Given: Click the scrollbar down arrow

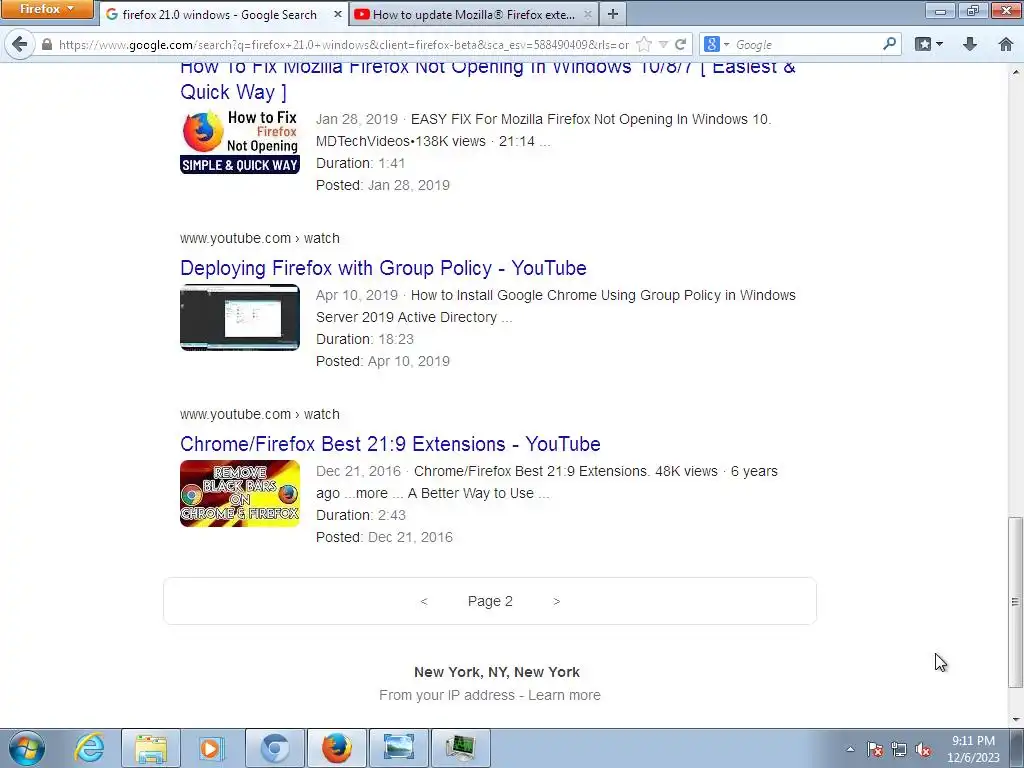Looking at the screenshot, I should (1015, 720).
